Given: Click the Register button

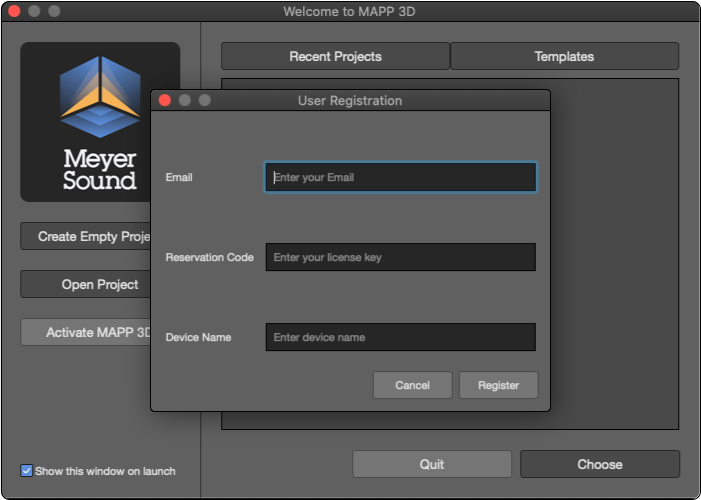Looking at the screenshot, I should coord(498,385).
